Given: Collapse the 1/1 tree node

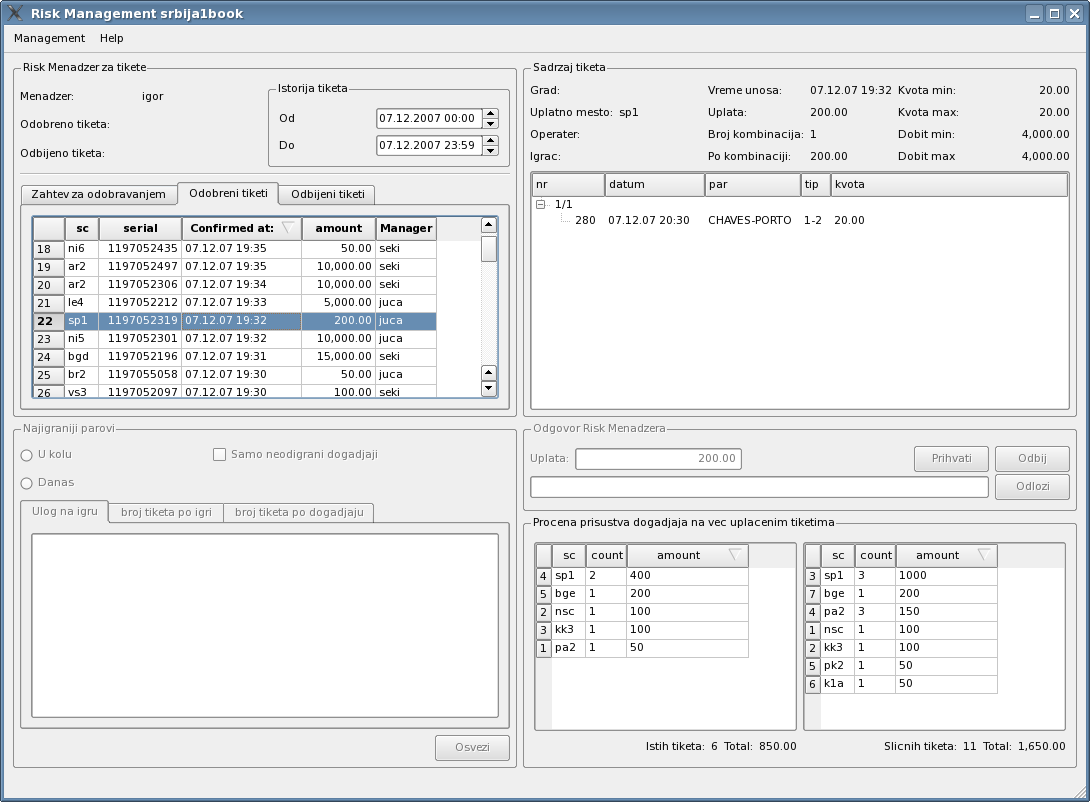Looking at the screenshot, I should coord(541,204).
